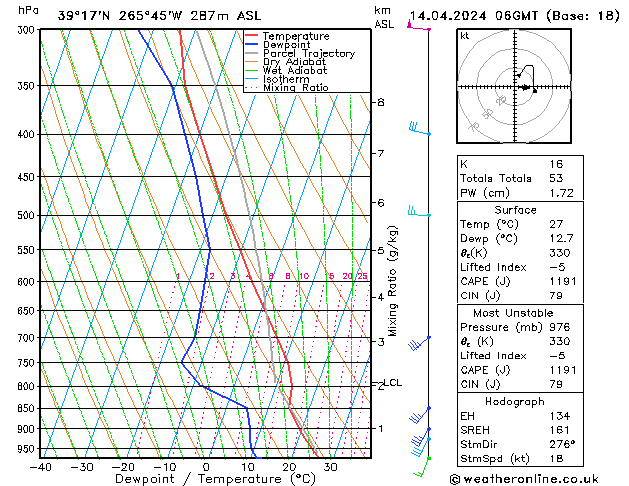629x486 pixels.
Task: Click the Temp (°C) label in Surface table
Action: 489,225
